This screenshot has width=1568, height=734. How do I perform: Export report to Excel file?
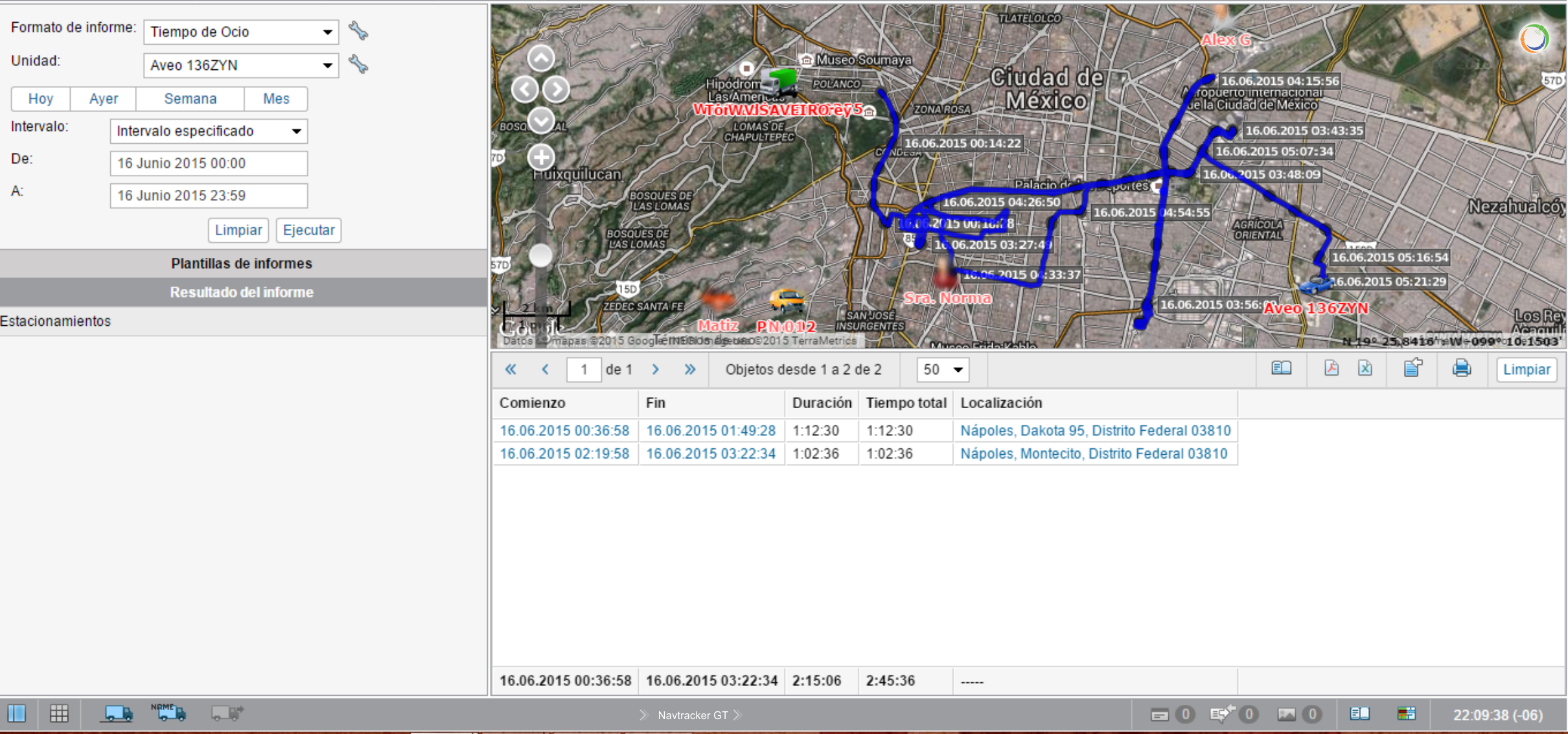(x=1365, y=369)
